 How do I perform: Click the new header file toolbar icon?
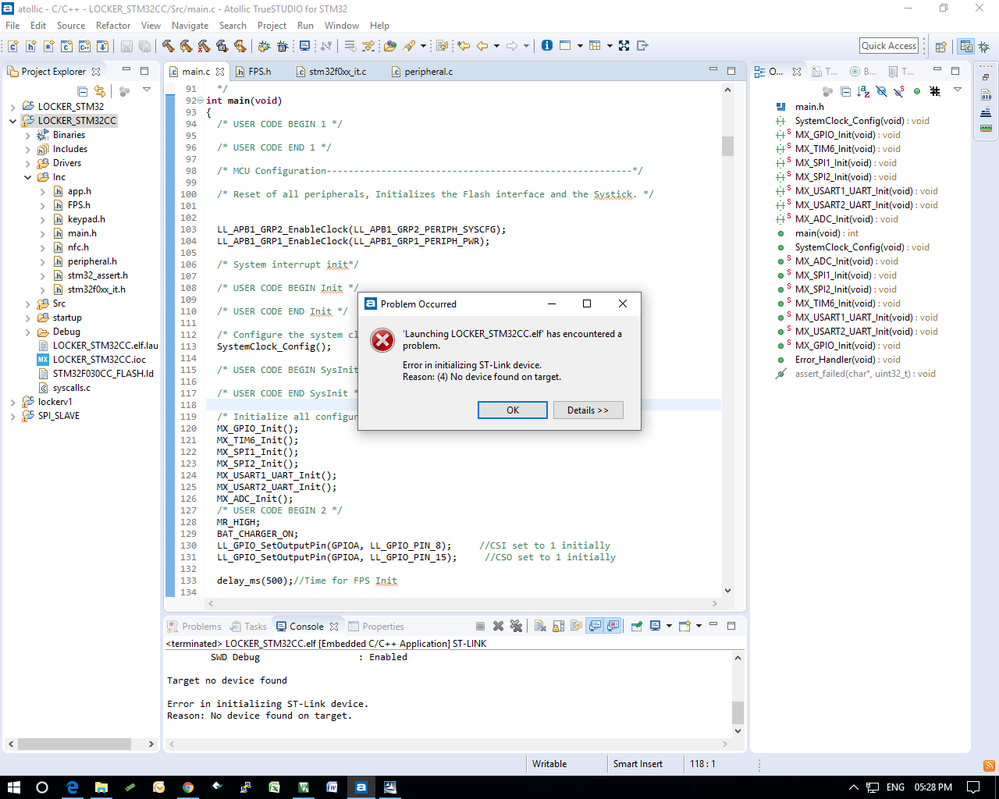tap(31, 46)
